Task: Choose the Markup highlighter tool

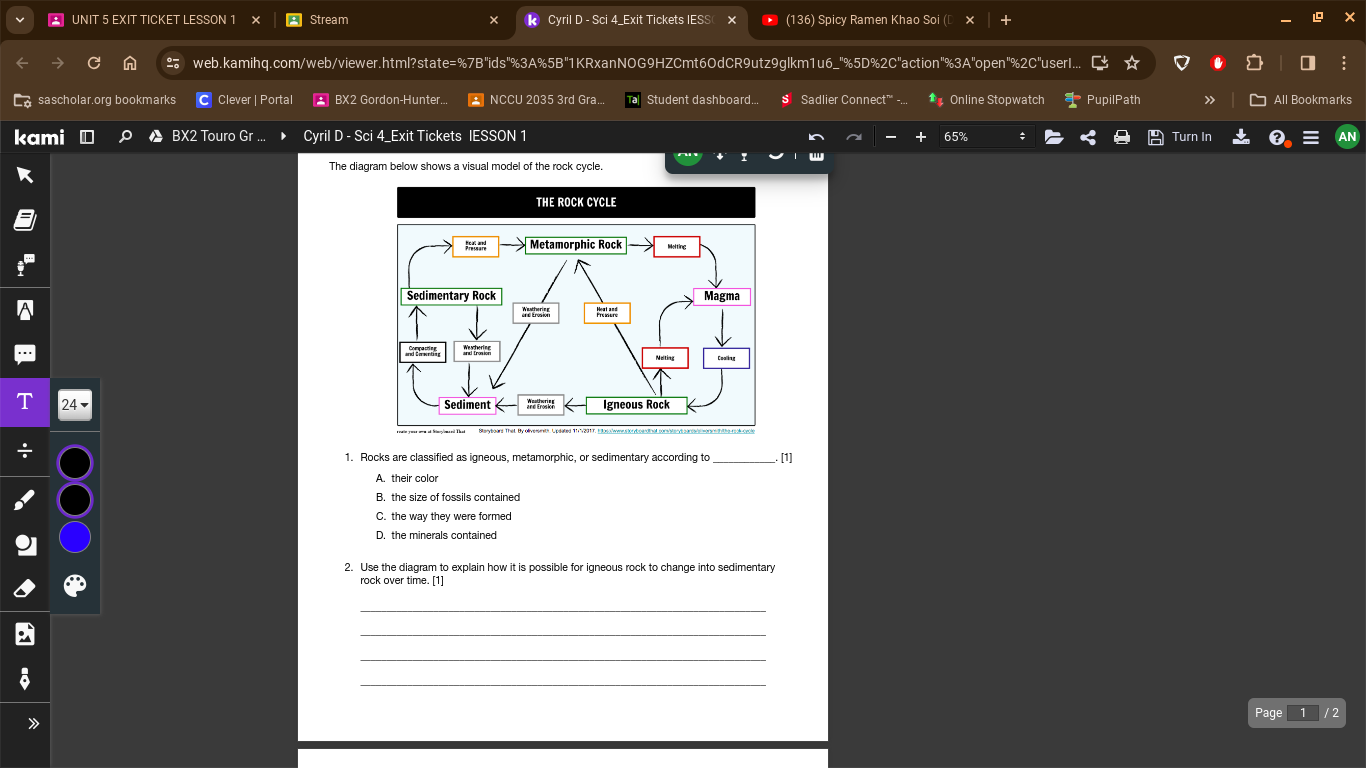Action: point(25,310)
